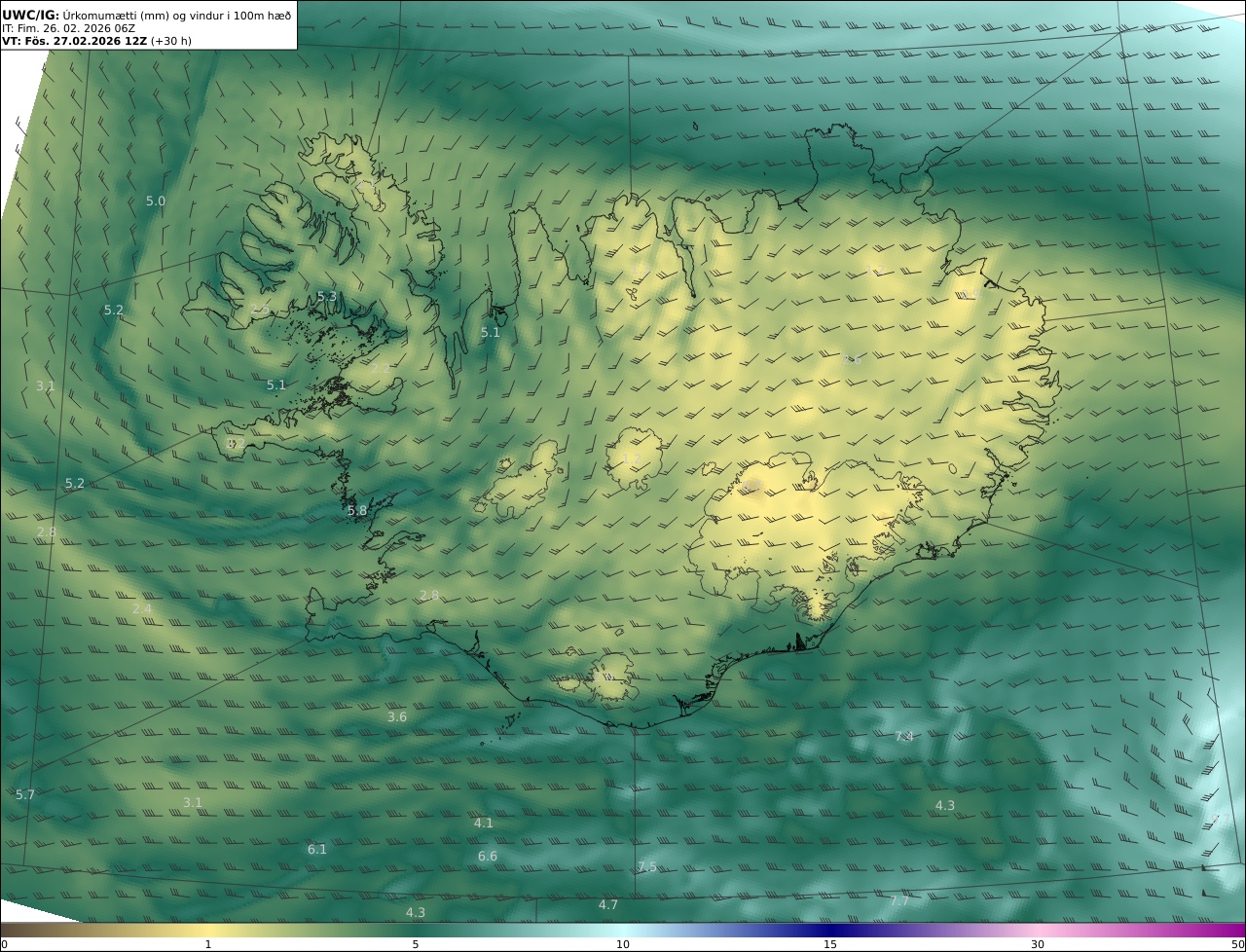This screenshot has height=952, width=1246.
Task: Click the initial time text 'IT: Fim. 26. 02. 2026 06Z'
Action: click(x=69, y=28)
